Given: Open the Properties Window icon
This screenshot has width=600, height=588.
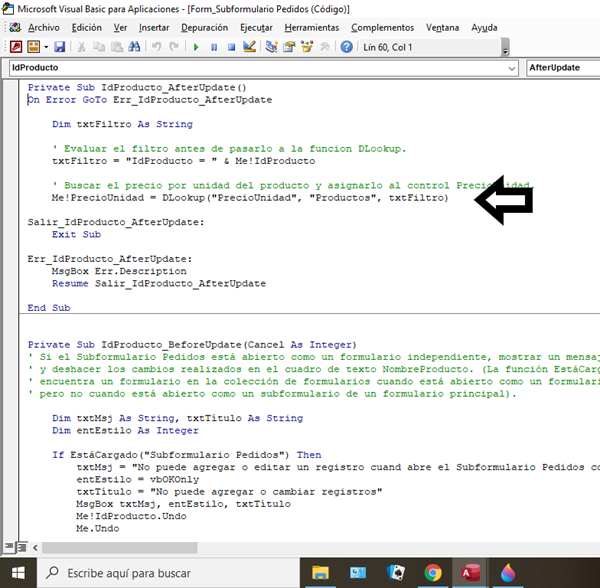Looking at the screenshot, I should 289,47.
